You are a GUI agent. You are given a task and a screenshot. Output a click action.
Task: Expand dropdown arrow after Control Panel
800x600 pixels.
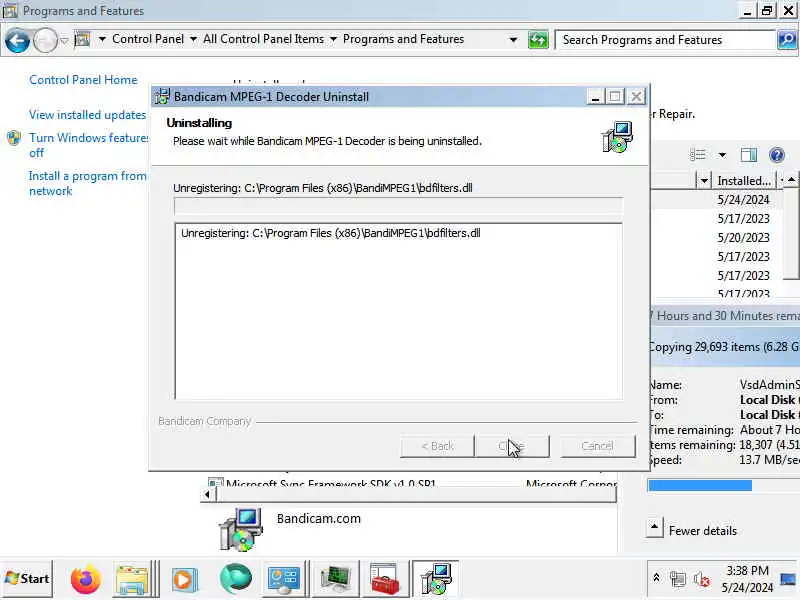click(193, 39)
